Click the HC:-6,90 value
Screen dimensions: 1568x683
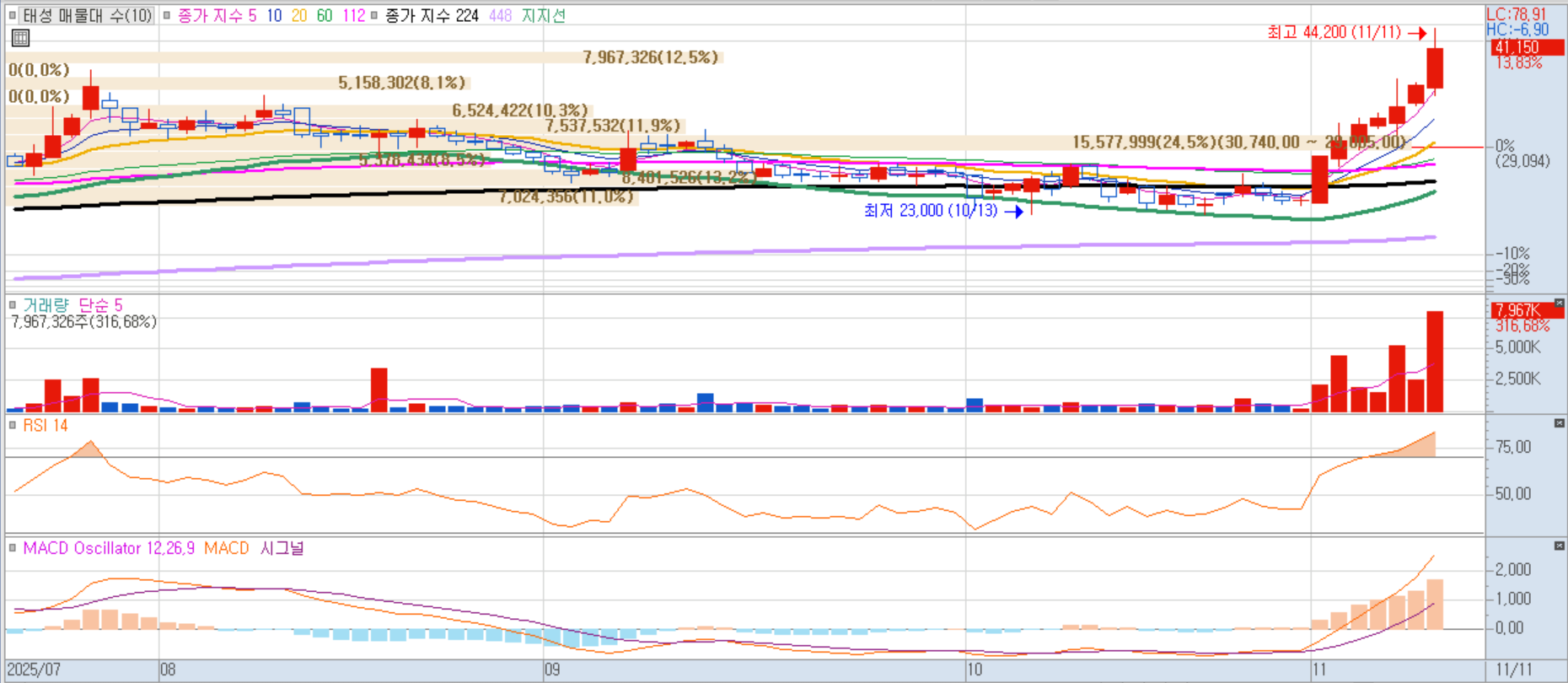click(1517, 30)
